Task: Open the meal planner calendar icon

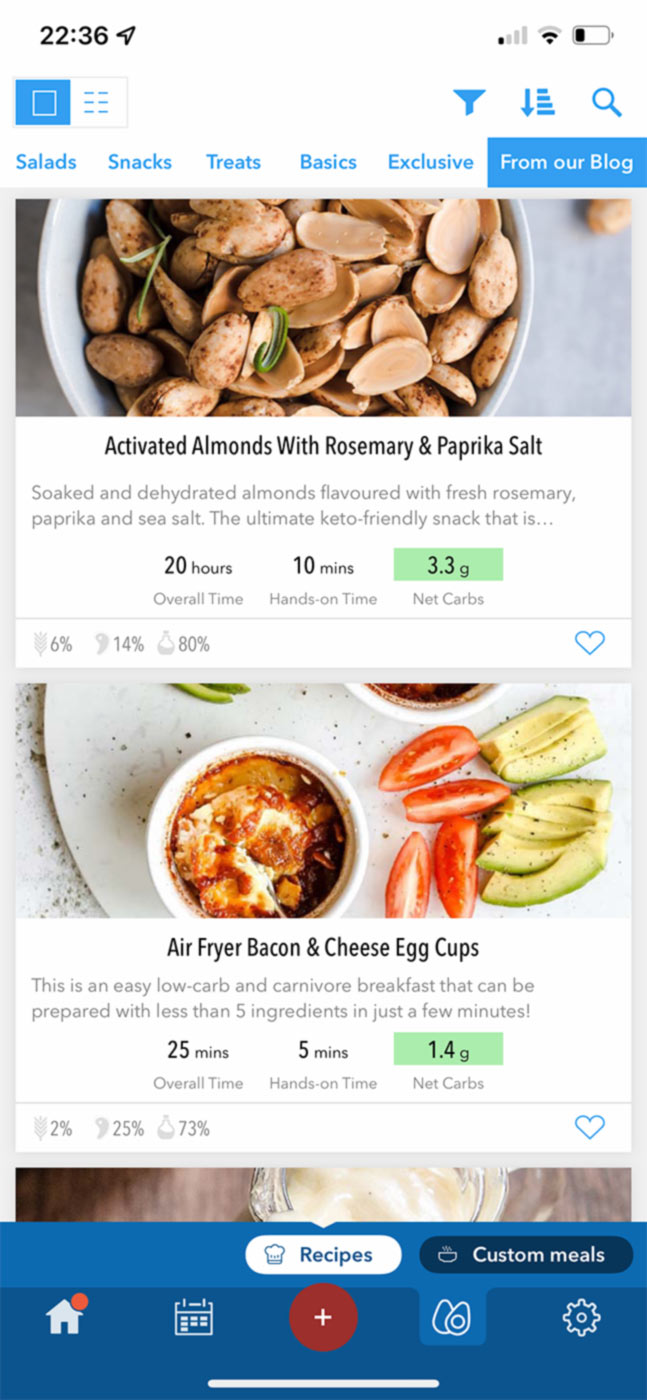Action: tap(194, 1317)
